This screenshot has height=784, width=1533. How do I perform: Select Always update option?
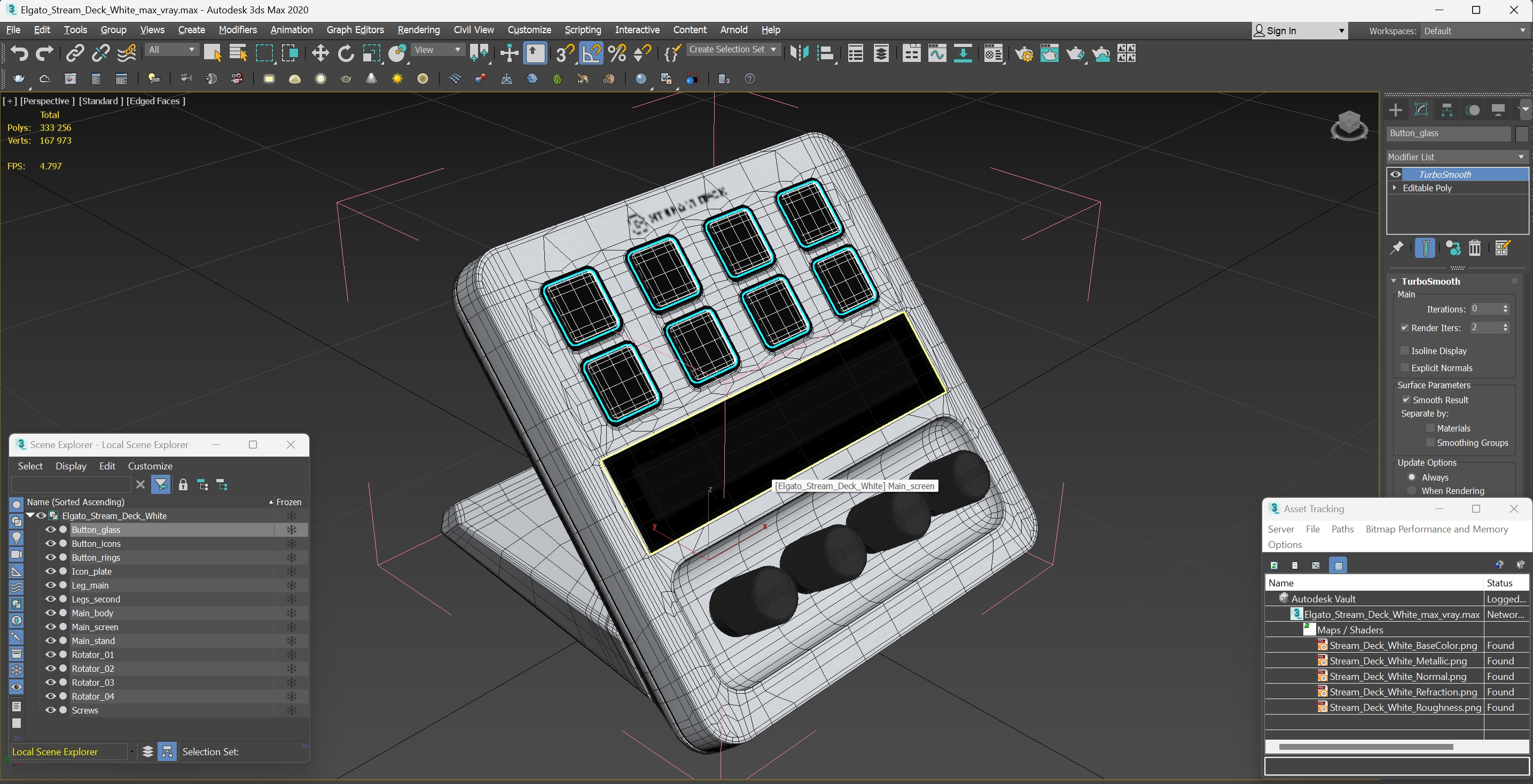1412,477
